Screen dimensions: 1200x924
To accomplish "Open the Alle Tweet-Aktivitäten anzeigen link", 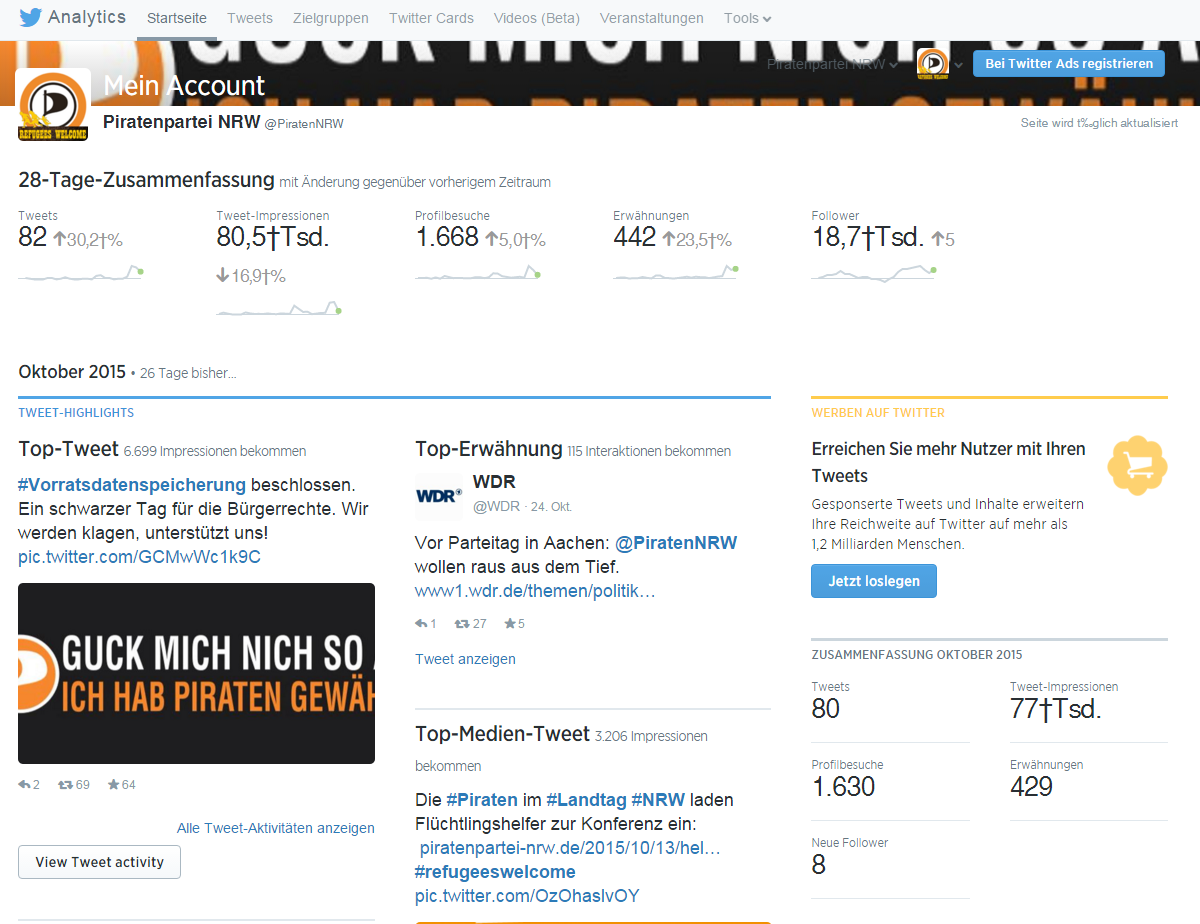I will 276,828.
